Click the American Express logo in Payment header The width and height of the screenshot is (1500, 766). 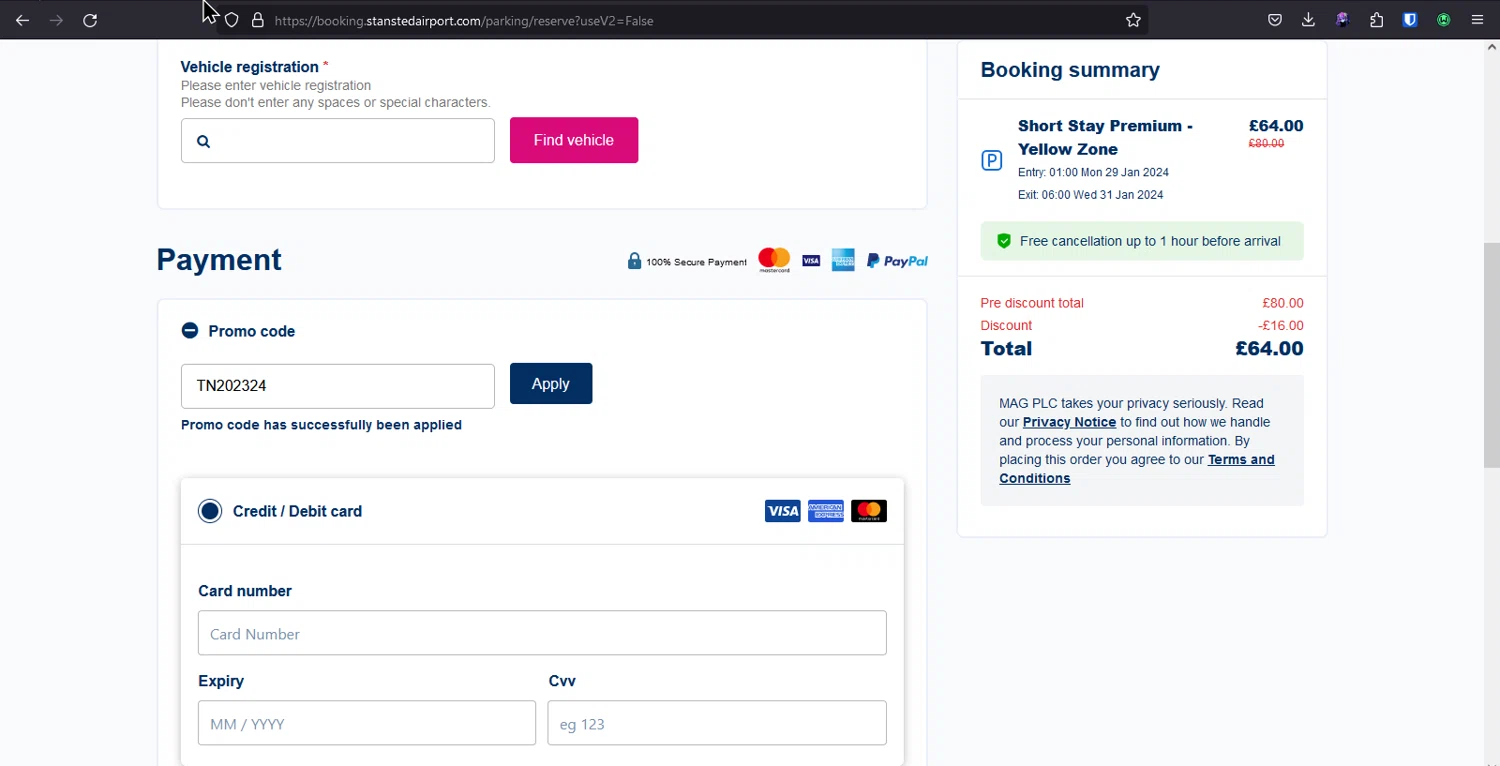(843, 260)
